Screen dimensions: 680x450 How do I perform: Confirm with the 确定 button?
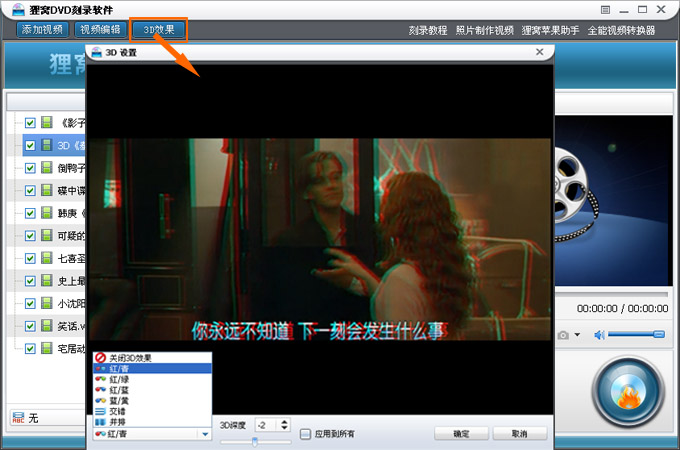461,434
